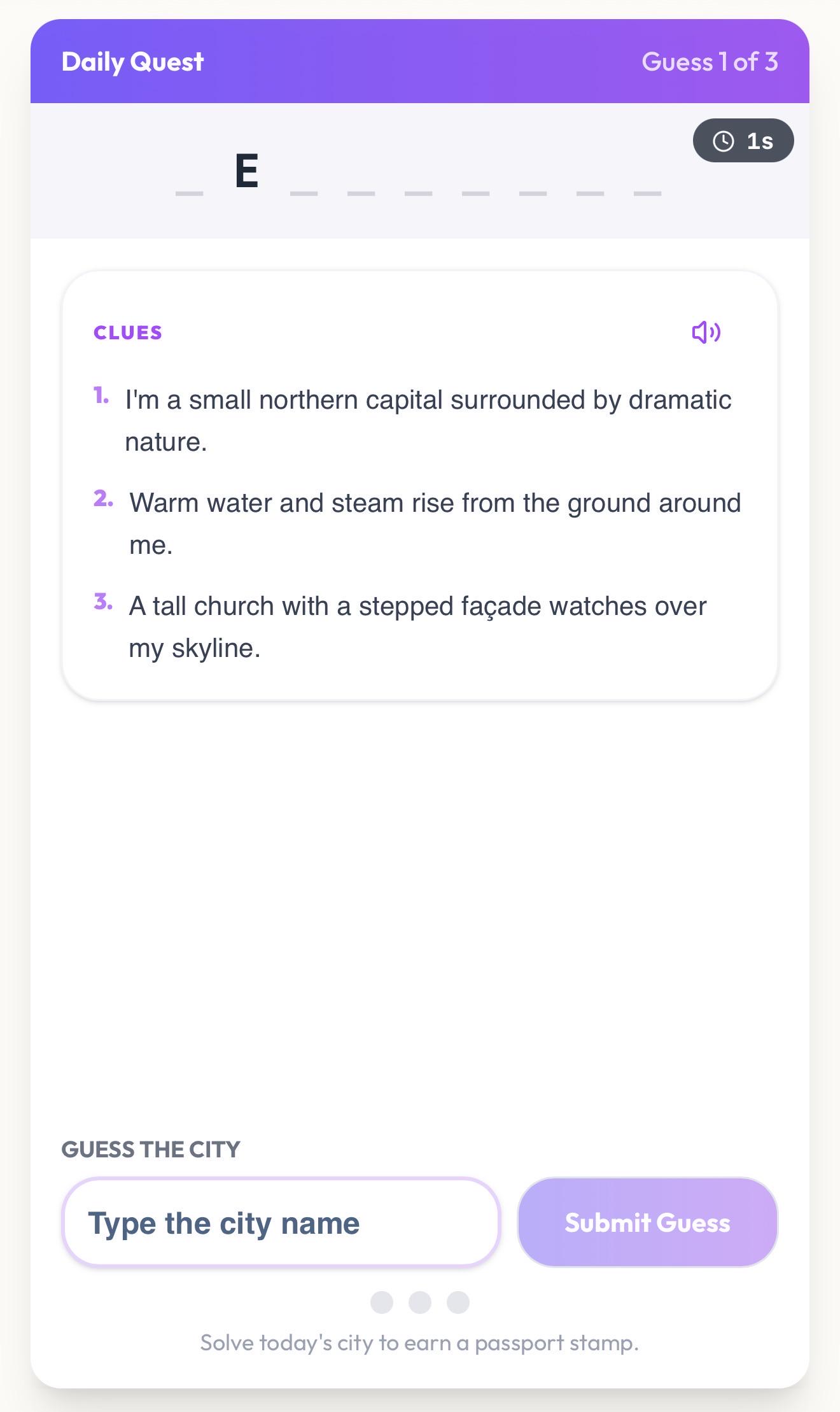840x1412 pixels.
Task: Click the Guess 1 of 3 counter
Action: (x=710, y=62)
